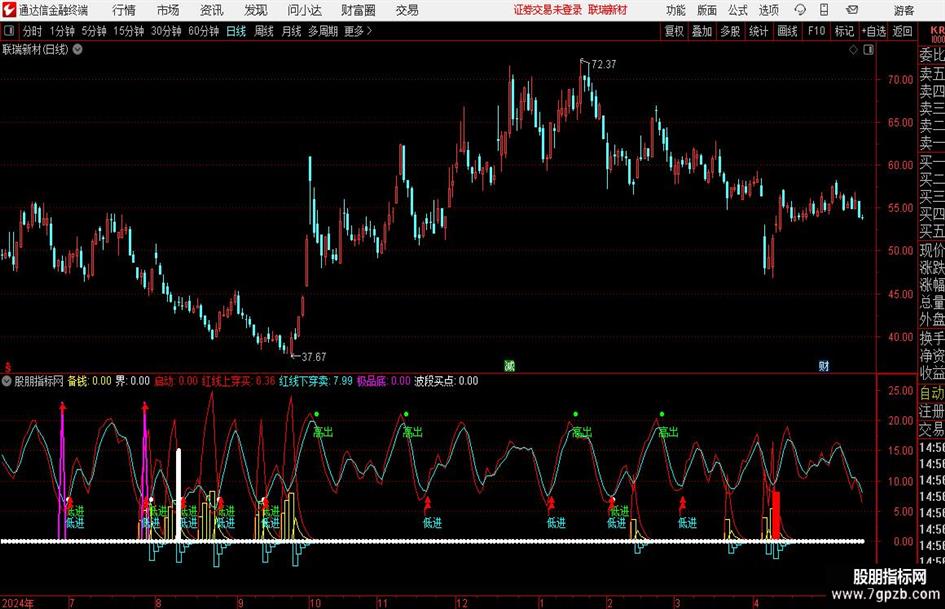Click the 叠加 overlay button
Image resolution: width=945 pixels, height=609 pixels.
point(702,31)
